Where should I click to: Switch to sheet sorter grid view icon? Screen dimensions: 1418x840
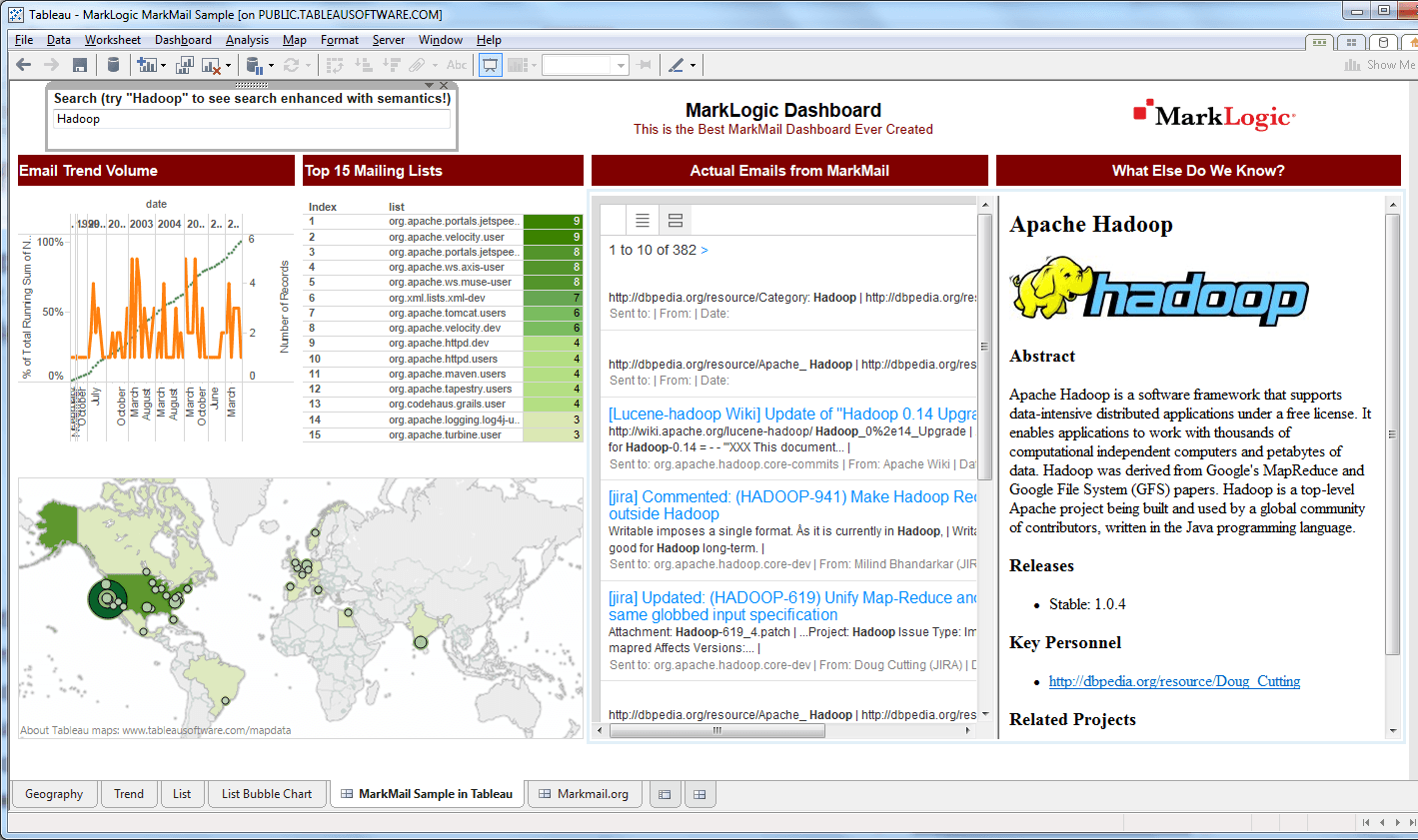click(1351, 42)
